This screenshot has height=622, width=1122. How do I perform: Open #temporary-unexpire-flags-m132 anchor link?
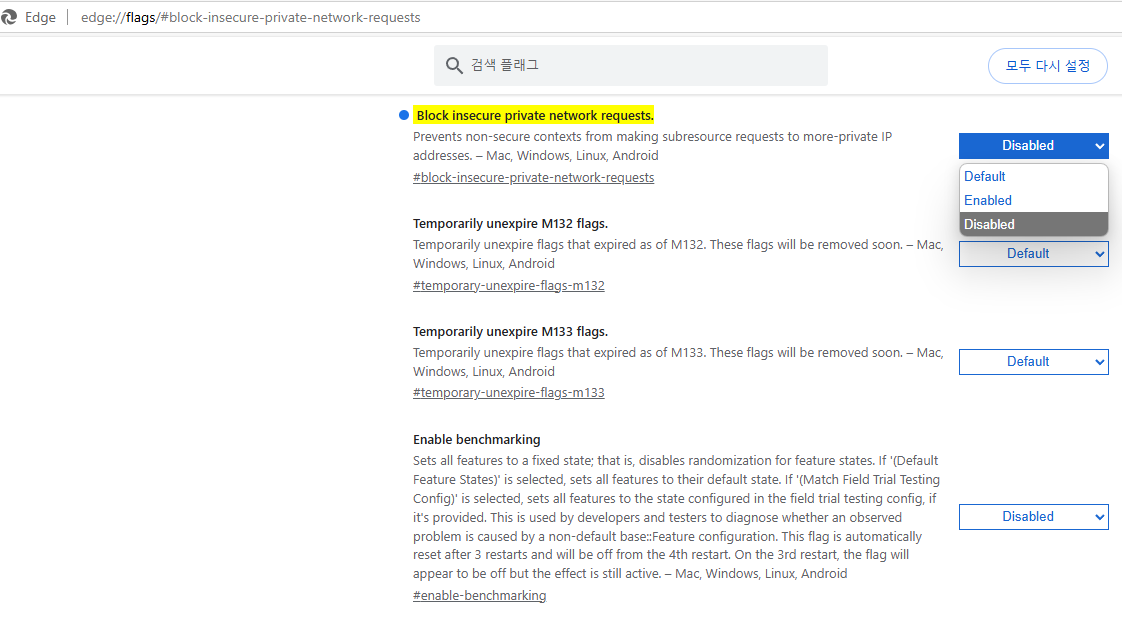click(508, 286)
